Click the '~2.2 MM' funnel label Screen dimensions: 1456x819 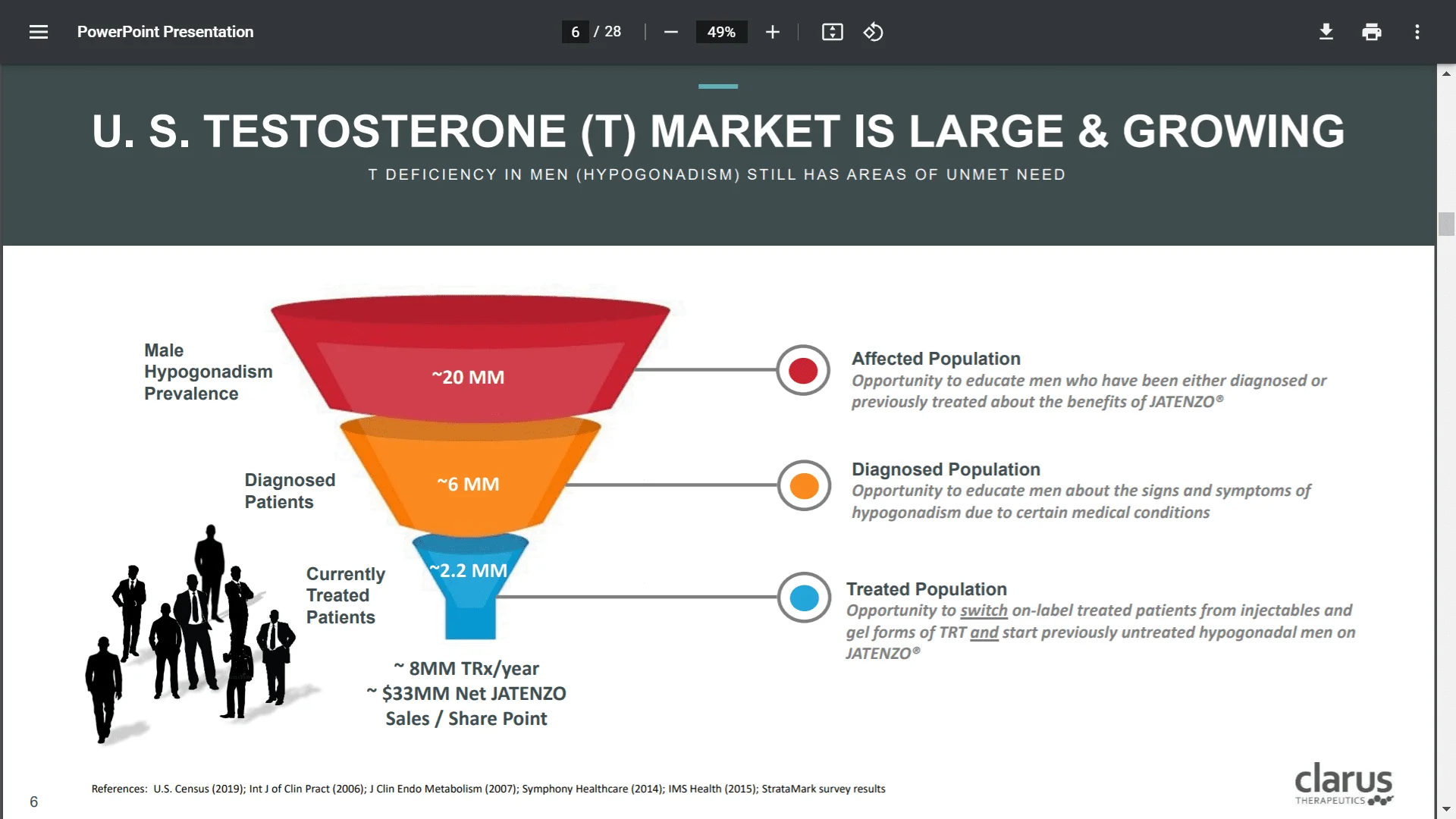469,570
